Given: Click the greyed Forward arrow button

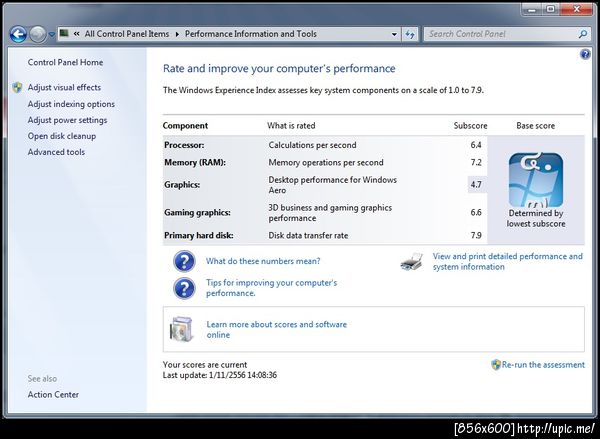Looking at the screenshot, I should click(38, 34).
